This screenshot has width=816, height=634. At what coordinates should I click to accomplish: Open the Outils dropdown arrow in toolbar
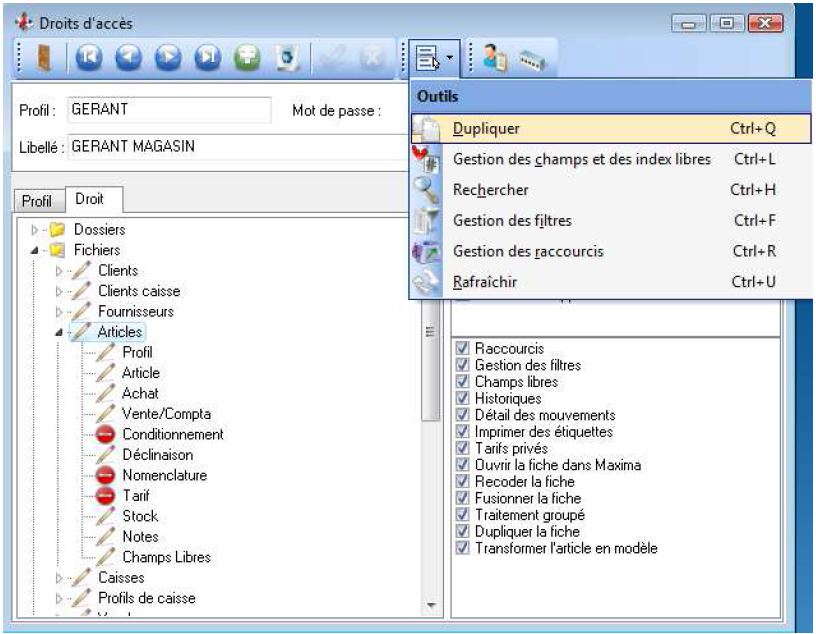click(x=449, y=61)
